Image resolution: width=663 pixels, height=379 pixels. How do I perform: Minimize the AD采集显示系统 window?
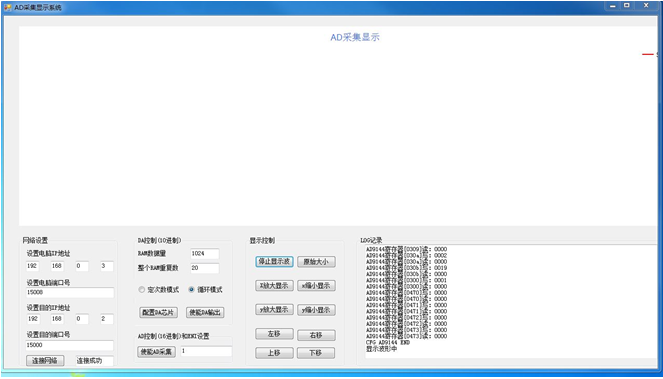(613, 6)
